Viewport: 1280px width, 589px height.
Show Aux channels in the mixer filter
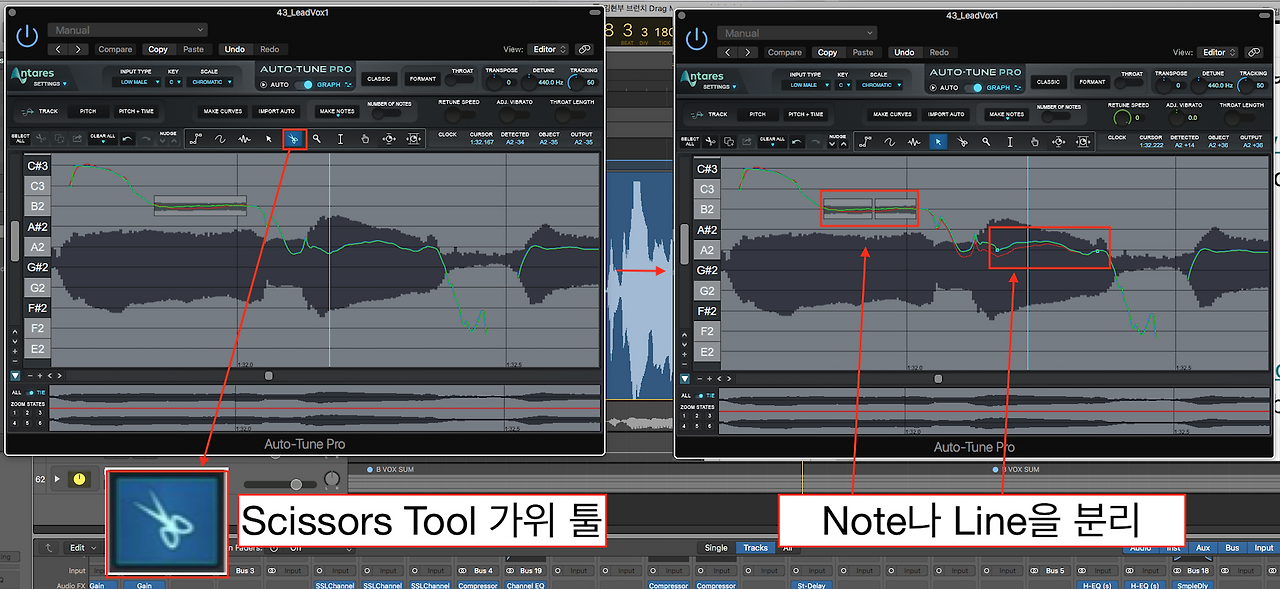1203,548
